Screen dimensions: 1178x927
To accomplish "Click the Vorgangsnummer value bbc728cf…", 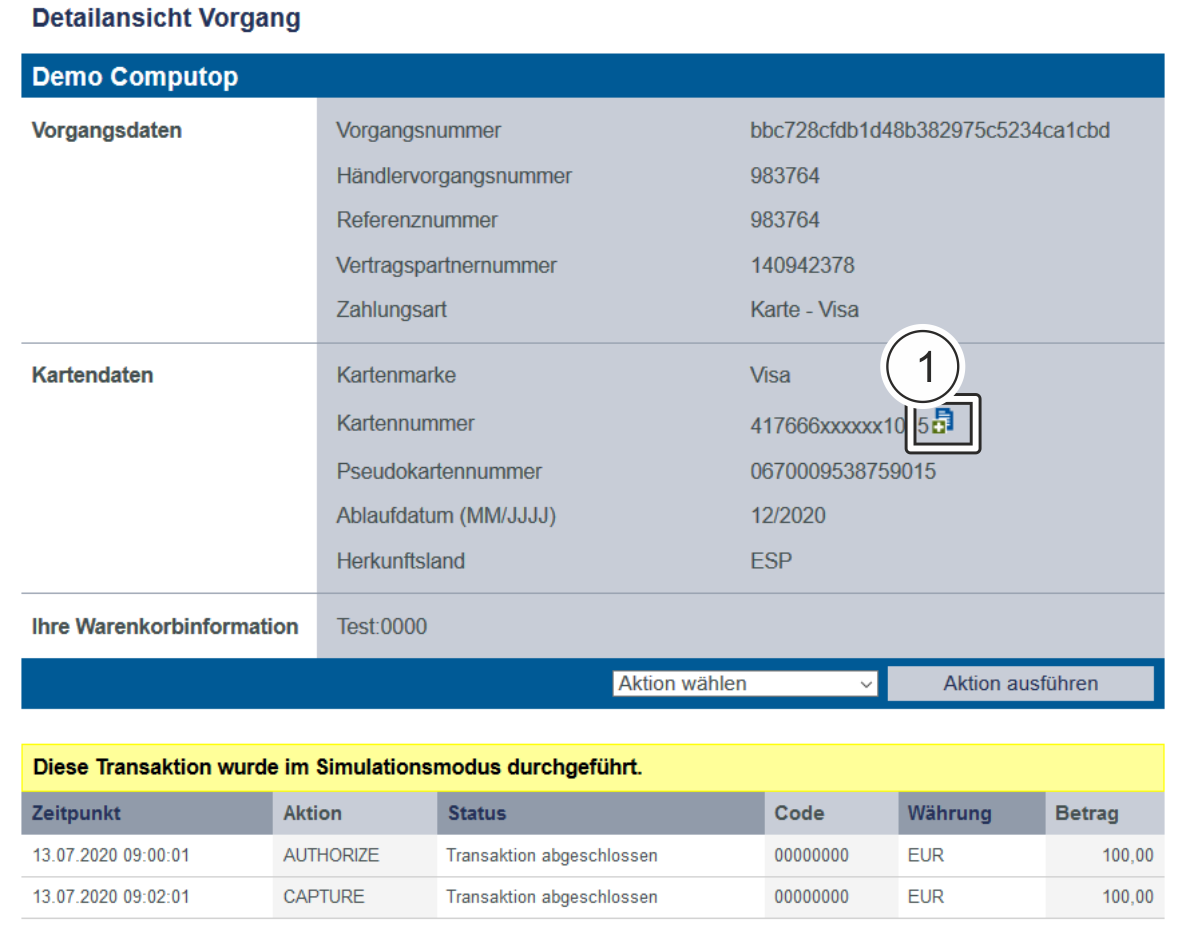I will pyautogui.click(x=929, y=131).
